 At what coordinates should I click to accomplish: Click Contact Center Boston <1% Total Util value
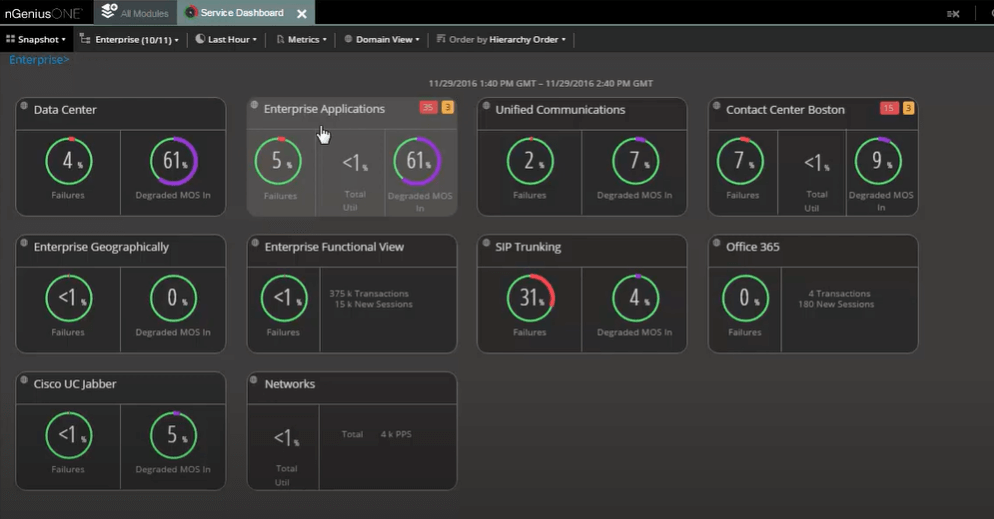click(816, 163)
